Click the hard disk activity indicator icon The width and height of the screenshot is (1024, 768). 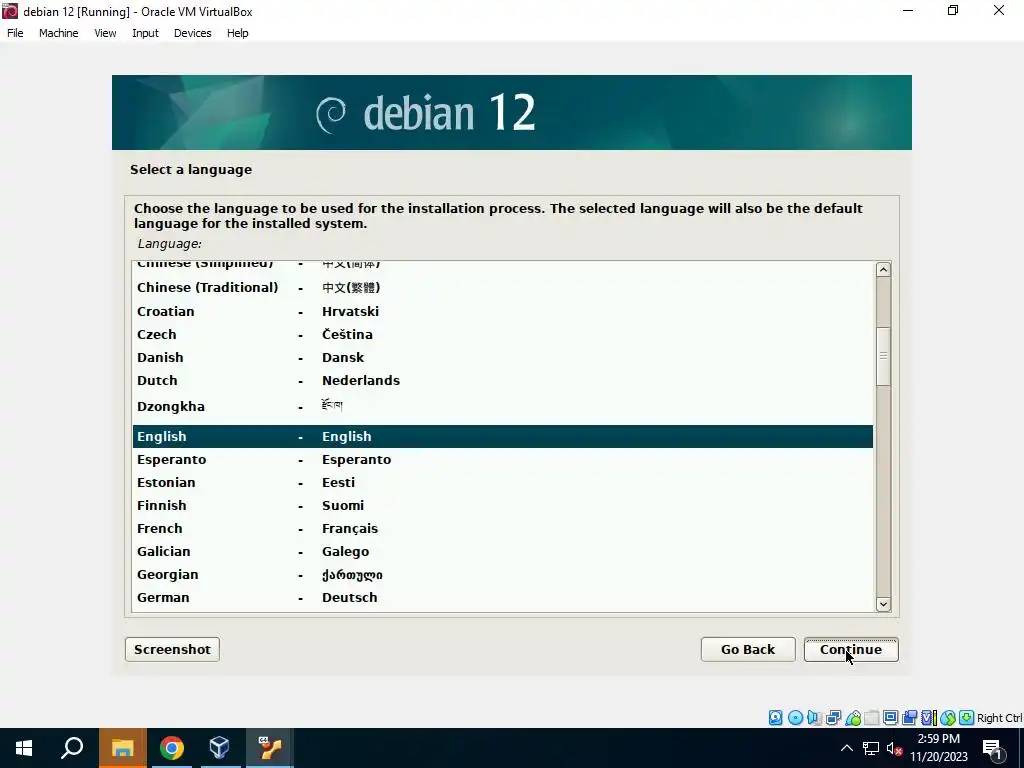[775, 718]
